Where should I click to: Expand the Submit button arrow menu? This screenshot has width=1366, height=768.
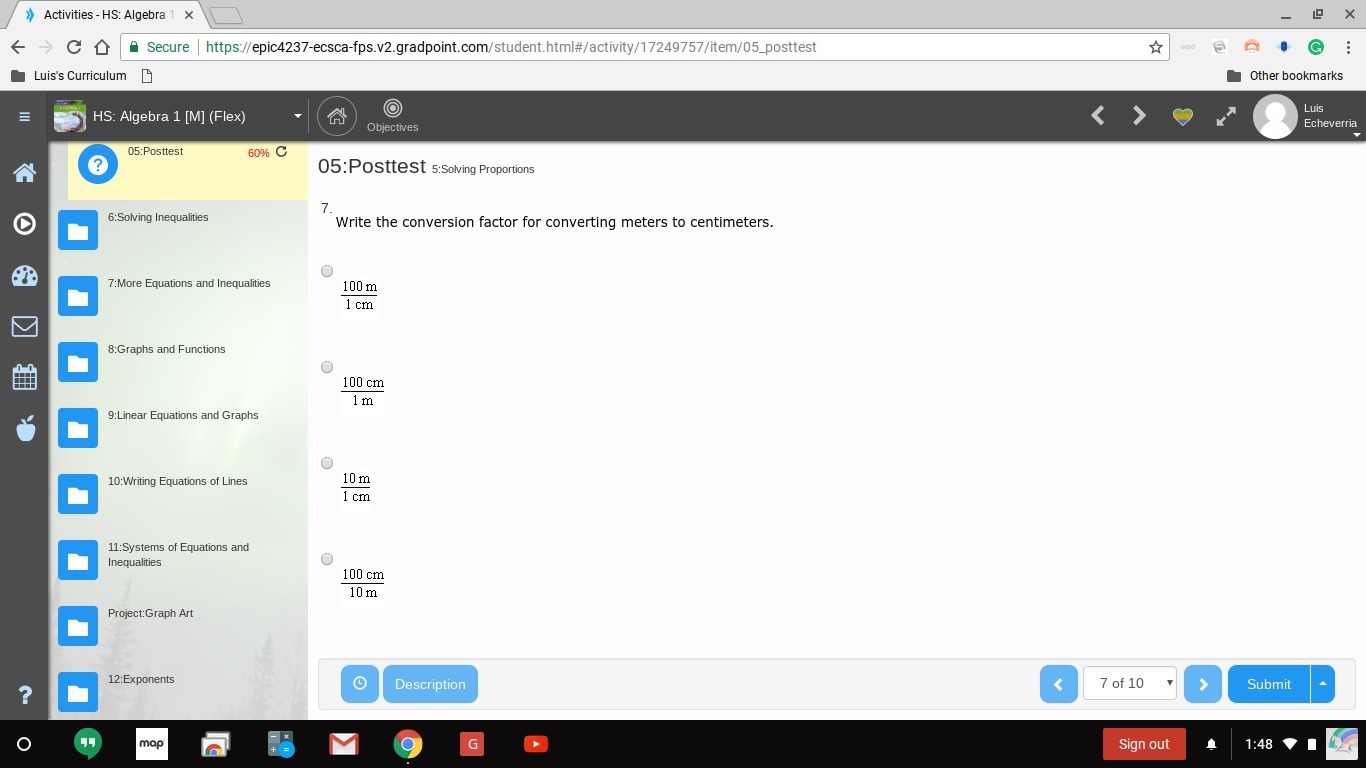(1323, 684)
